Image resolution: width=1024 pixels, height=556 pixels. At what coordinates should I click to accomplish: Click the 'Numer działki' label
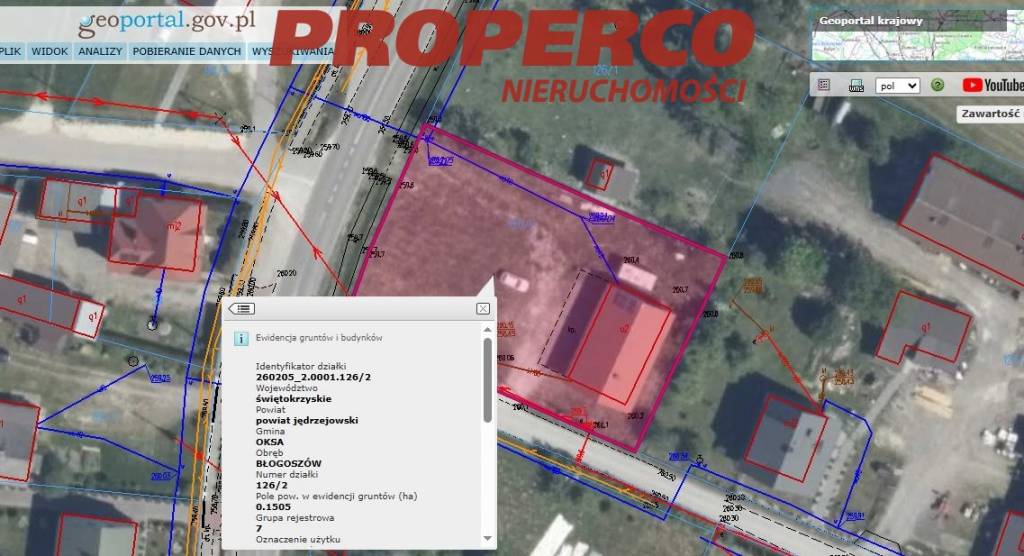287,474
